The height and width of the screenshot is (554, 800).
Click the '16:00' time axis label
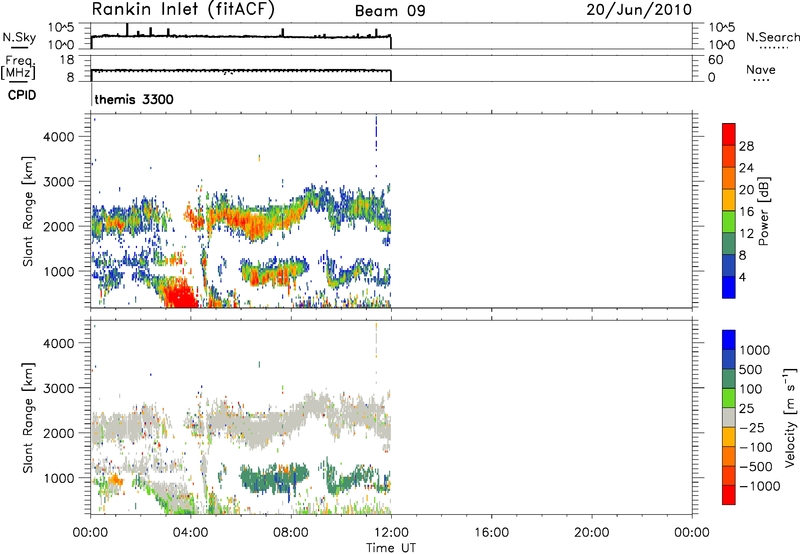click(491, 533)
